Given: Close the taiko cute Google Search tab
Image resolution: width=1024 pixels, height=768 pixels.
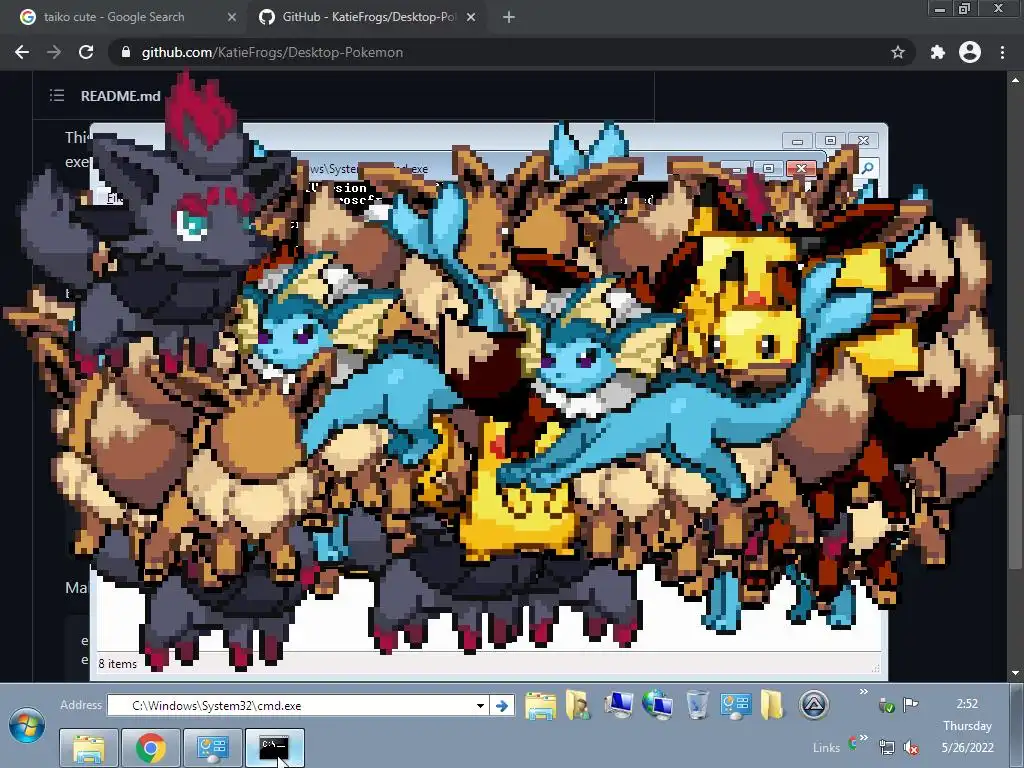Looking at the screenshot, I should [x=232, y=17].
